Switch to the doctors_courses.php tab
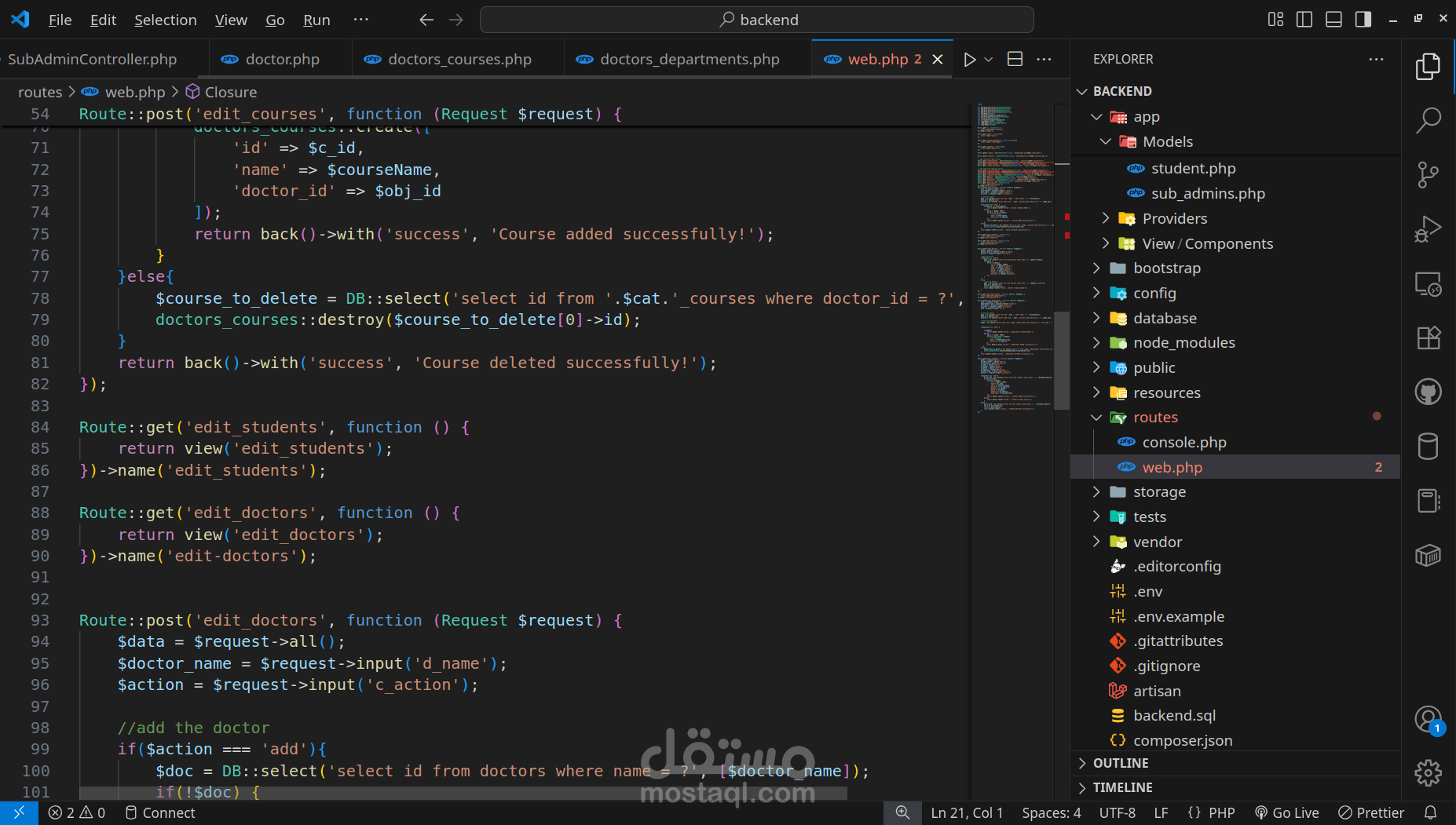 [x=459, y=60]
